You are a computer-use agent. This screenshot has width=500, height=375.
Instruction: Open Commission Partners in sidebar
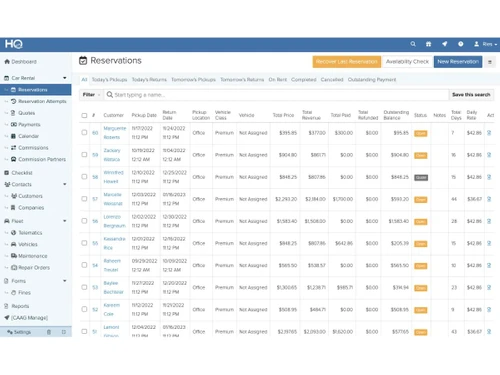coord(38,159)
